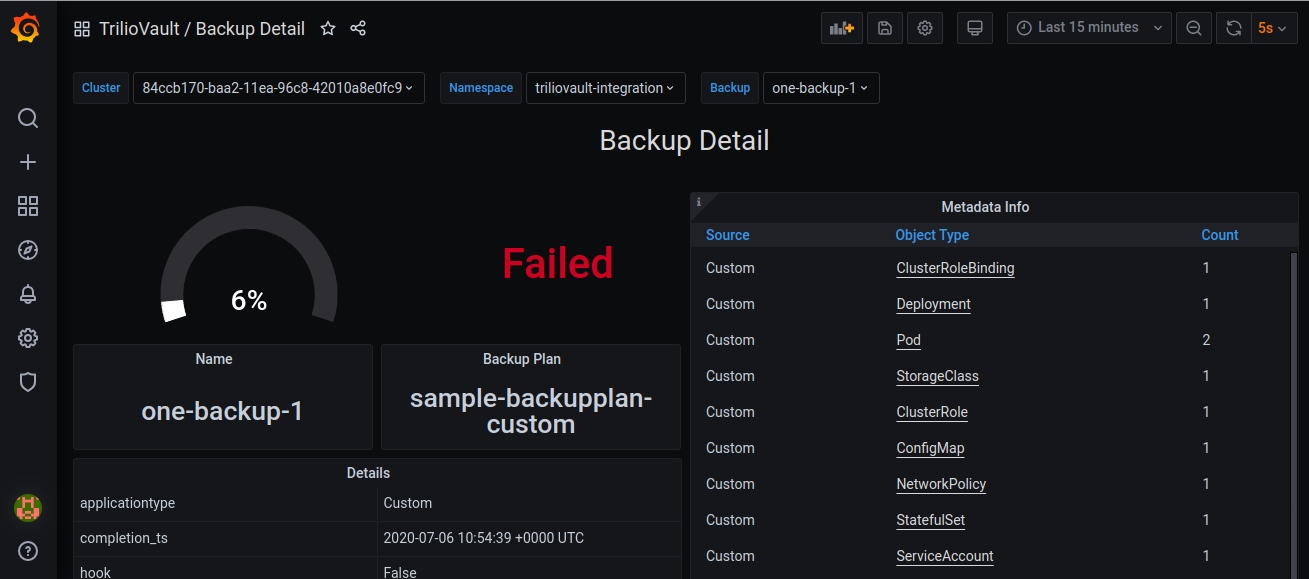The image size is (1309, 579).
Task: Follow the ClusterRoleBinding link
Action: 955,268
